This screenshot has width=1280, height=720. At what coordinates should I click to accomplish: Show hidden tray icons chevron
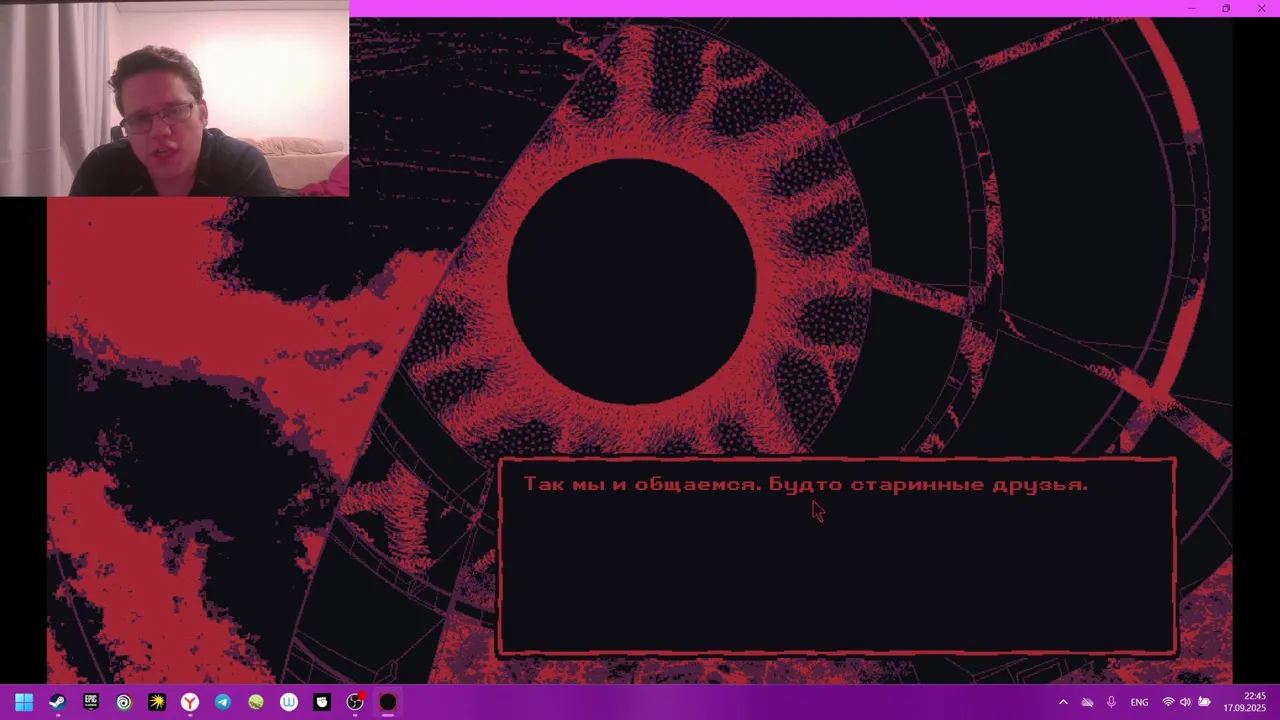[x=1063, y=702]
